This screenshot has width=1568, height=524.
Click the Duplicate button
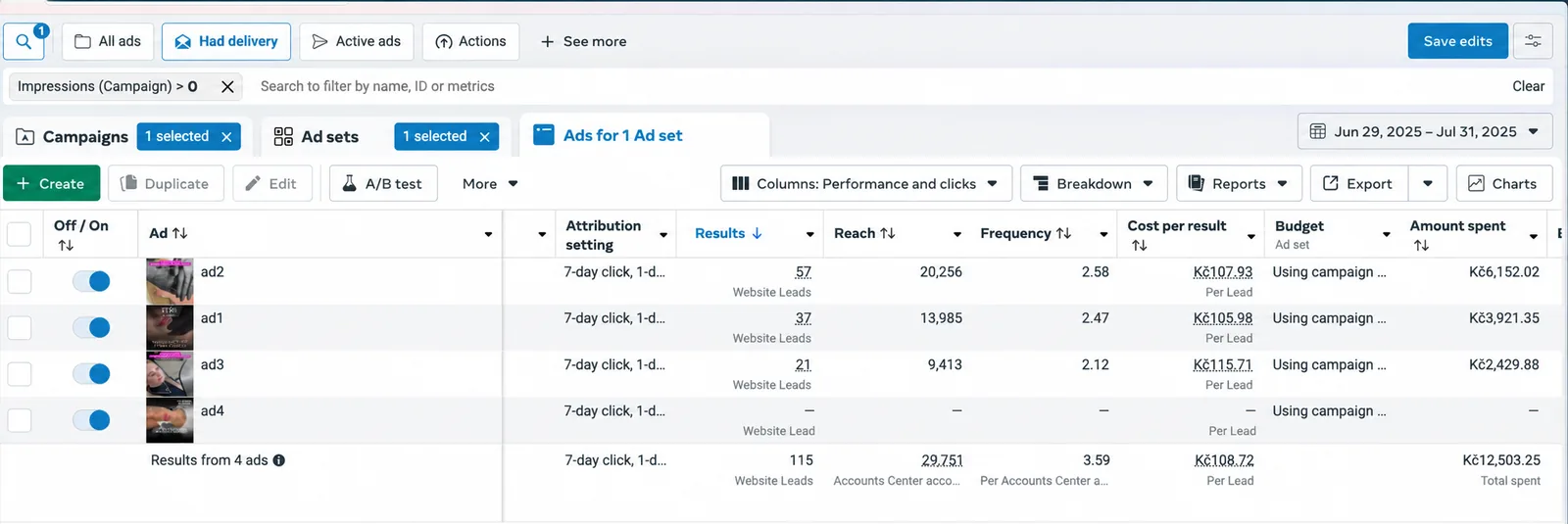[165, 183]
